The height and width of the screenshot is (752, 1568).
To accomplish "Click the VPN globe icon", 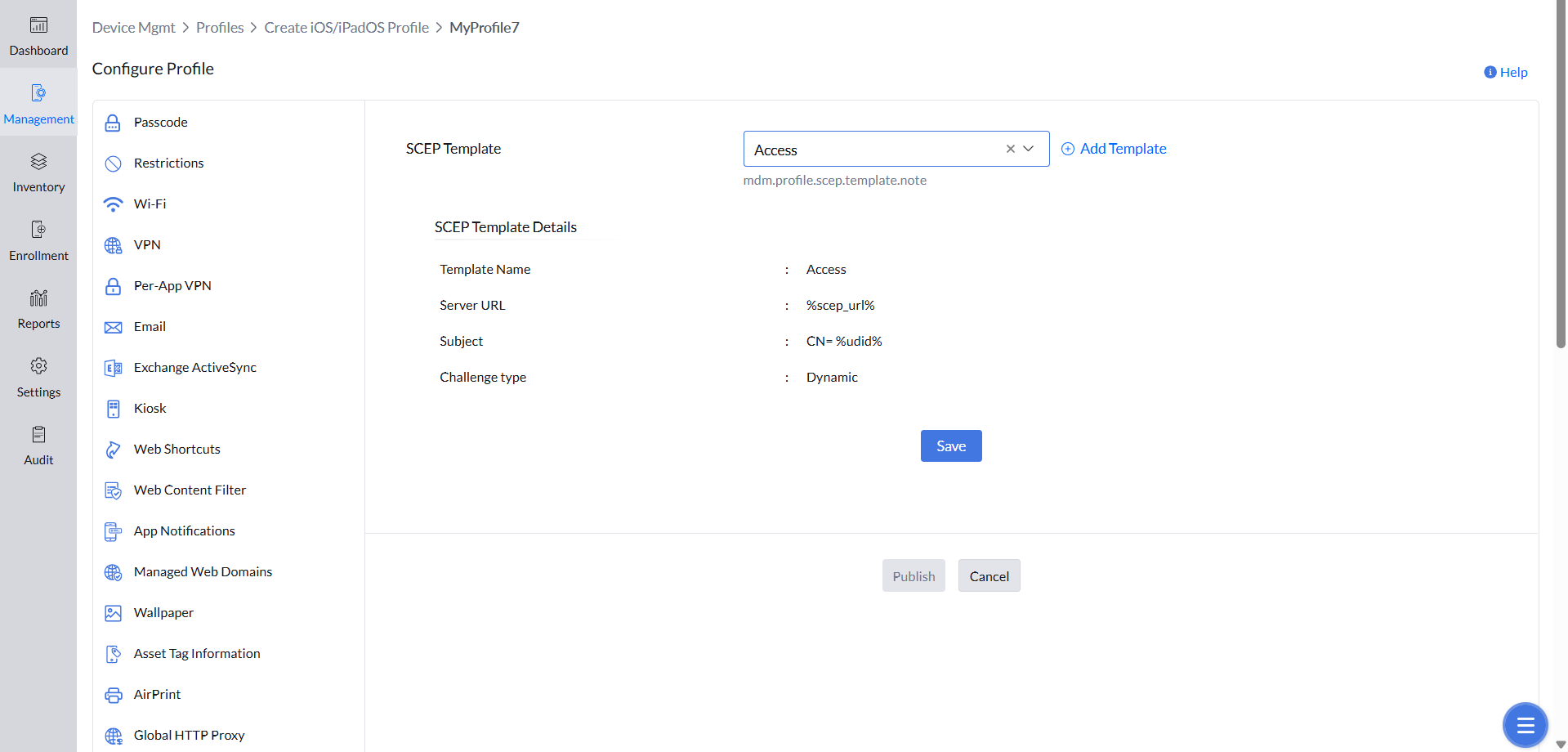I will click(x=113, y=244).
